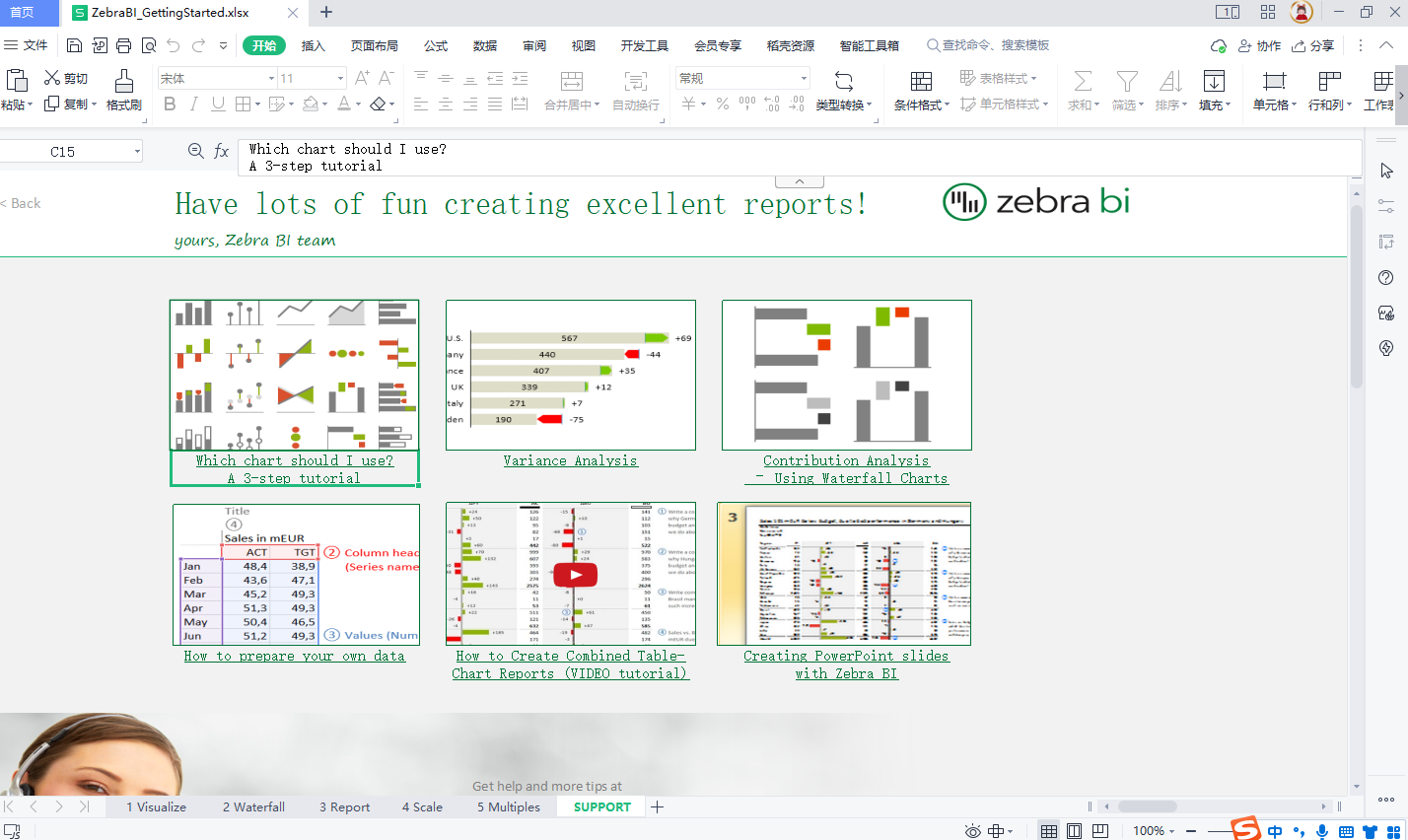The width and height of the screenshot is (1408, 840).
Task: Click the cloud sync status icon
Action: (x=1219, y=45)
